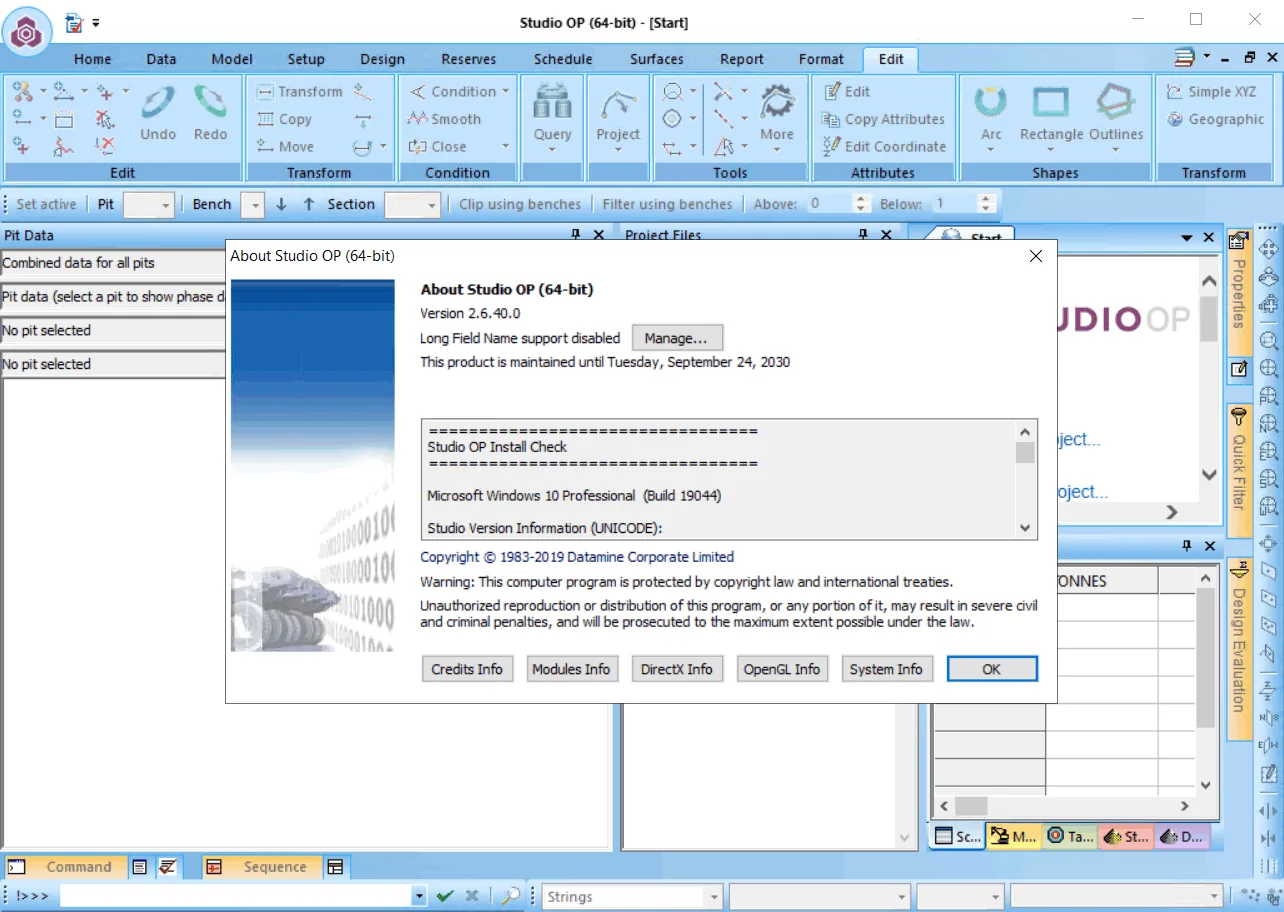Open Credits Info
Viewport: 1284px width, 912px height.
[467, 669]
